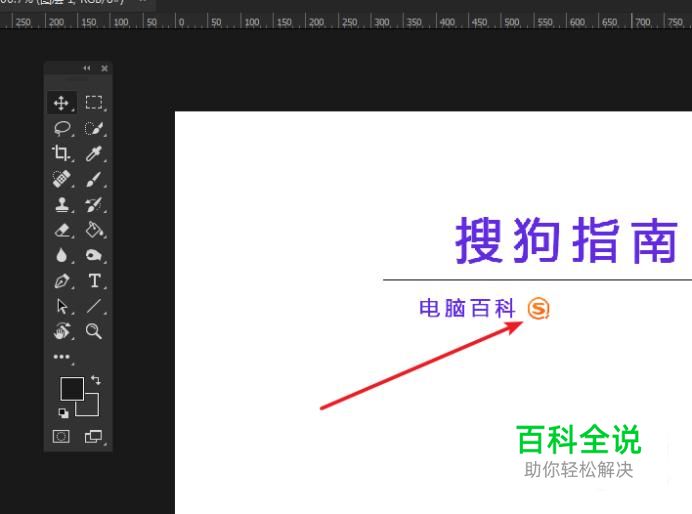Viewport: 692px width, 514px height.
Task: Select the History Brush tool
Action: 94,205
